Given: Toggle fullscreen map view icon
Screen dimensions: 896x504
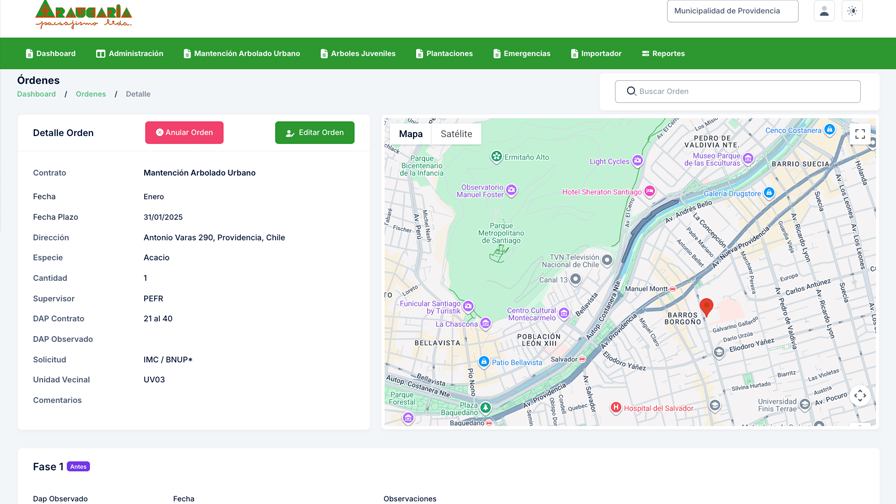Looking at the screenshot, I should pyautogui.click(x=859, y=135).
